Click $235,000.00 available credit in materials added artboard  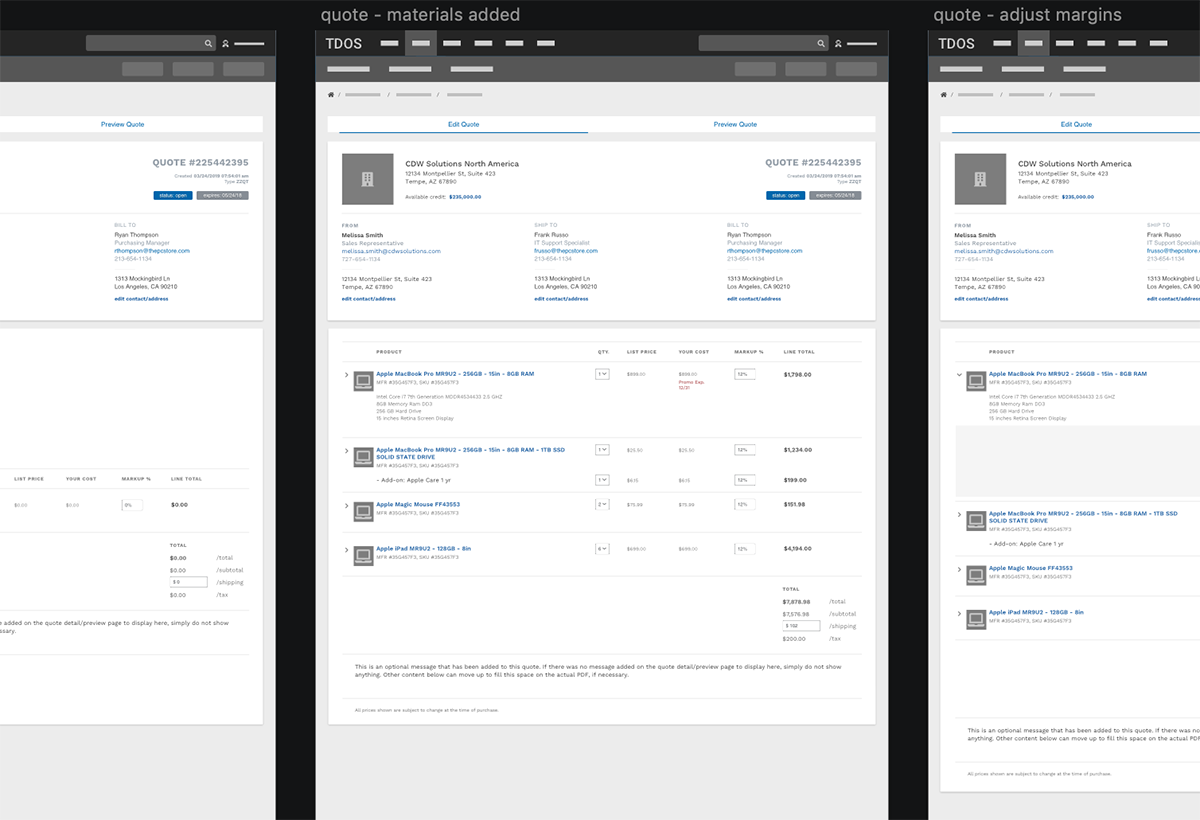[464, 197]
